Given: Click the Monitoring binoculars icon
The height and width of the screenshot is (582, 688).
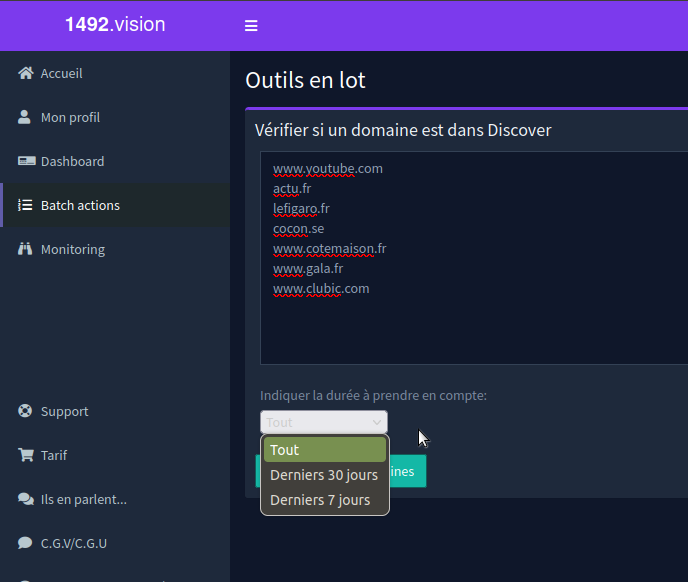Looking at the screenshot, I should 25,249.
